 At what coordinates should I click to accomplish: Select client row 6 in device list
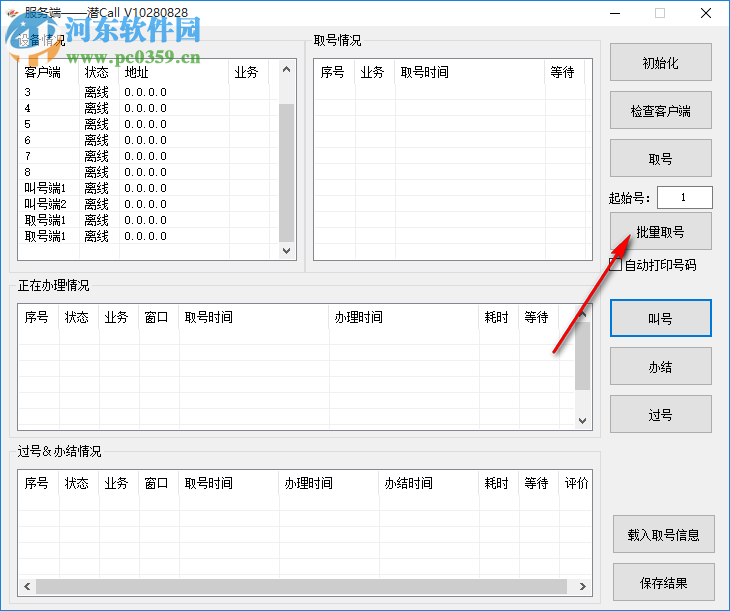pos(148,140)
